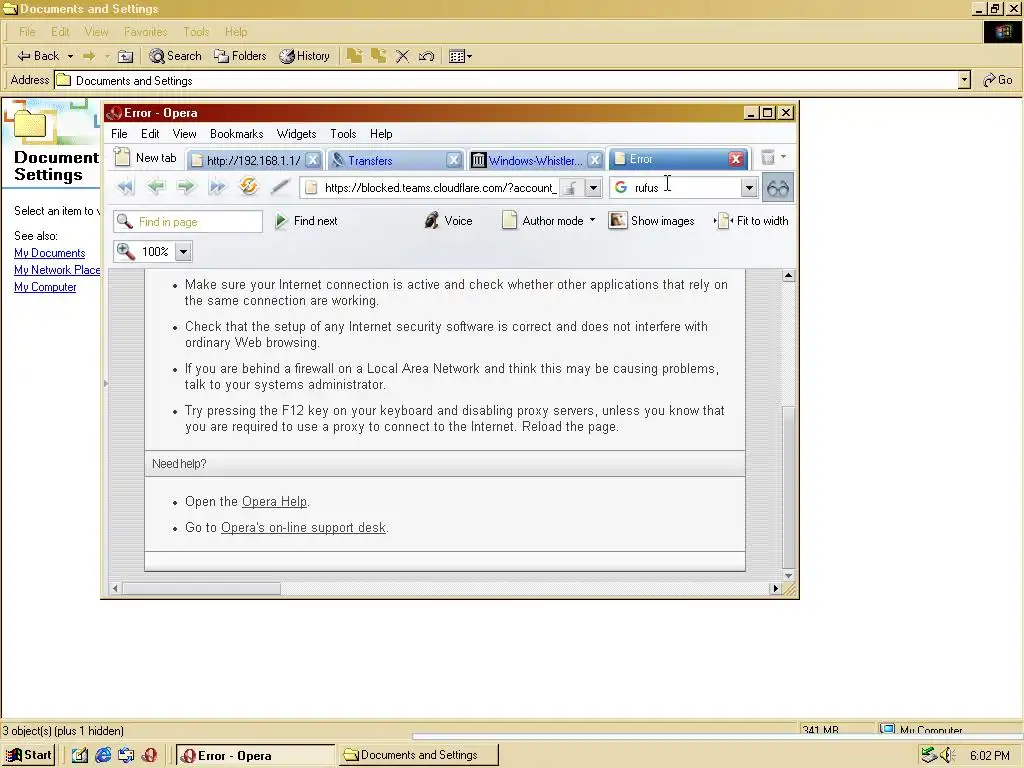Viewport: 1024px width, 768px height.
Task: Click the Find next play arrow
Action: click(x=281, y=221)
